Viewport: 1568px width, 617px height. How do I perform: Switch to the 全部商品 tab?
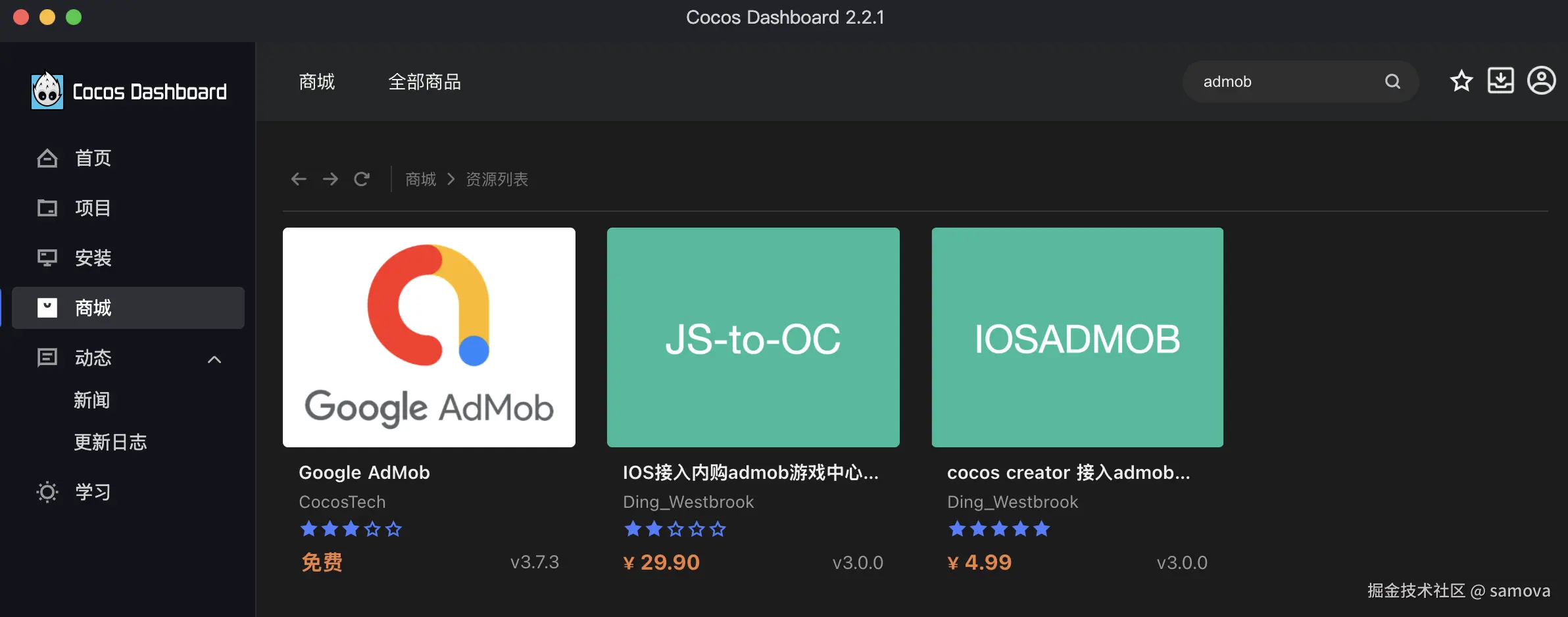coord(425,81)
